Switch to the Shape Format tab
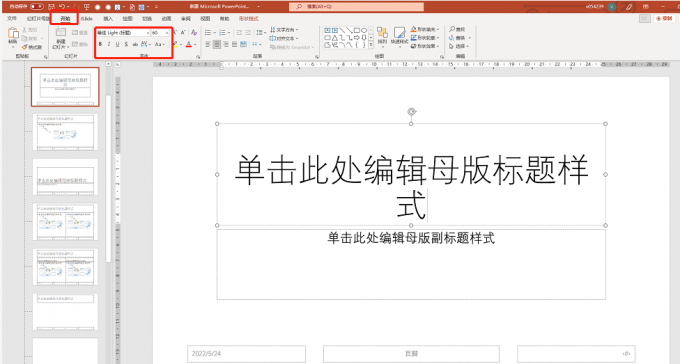The image size is (680, 364). 248,19
